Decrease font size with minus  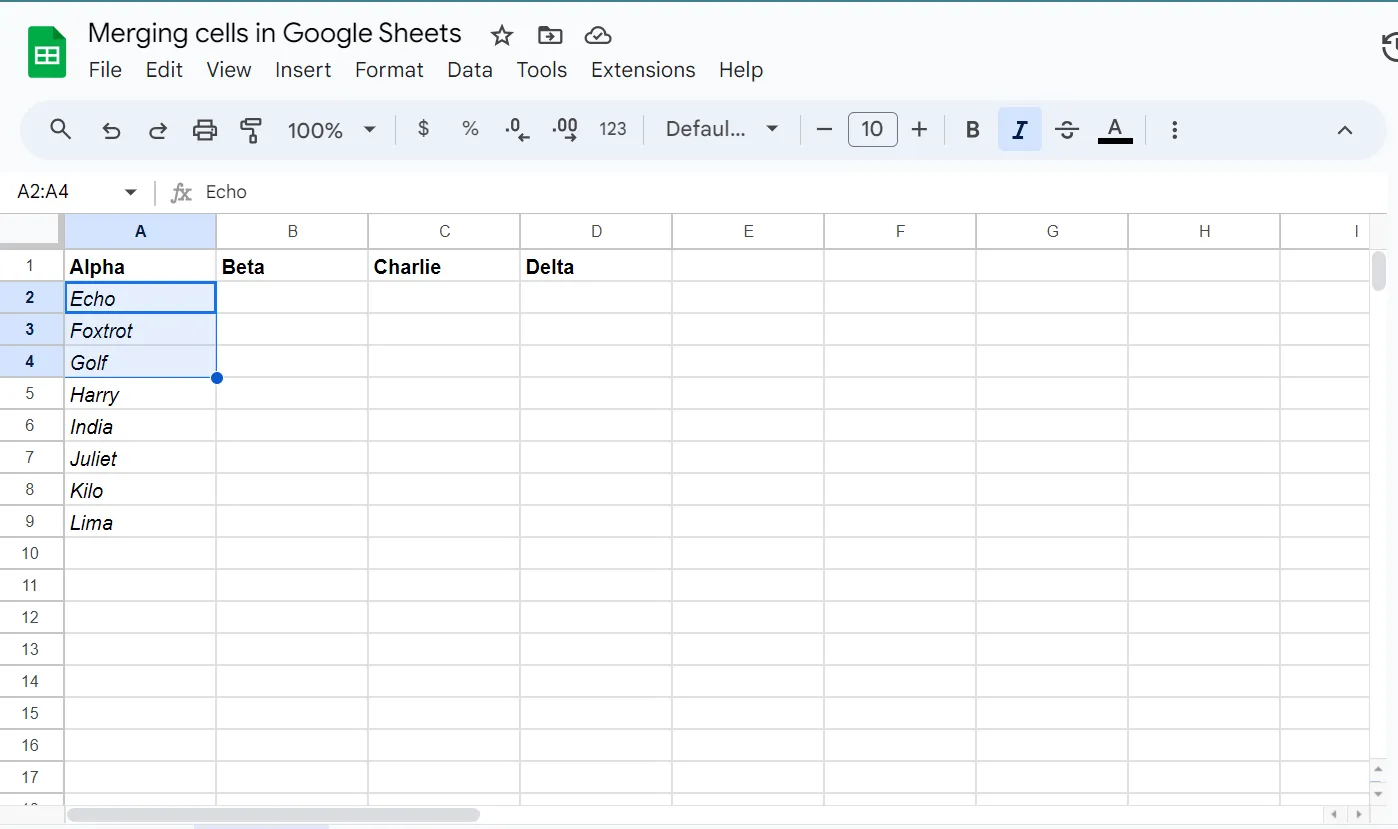tap(824, 130)
